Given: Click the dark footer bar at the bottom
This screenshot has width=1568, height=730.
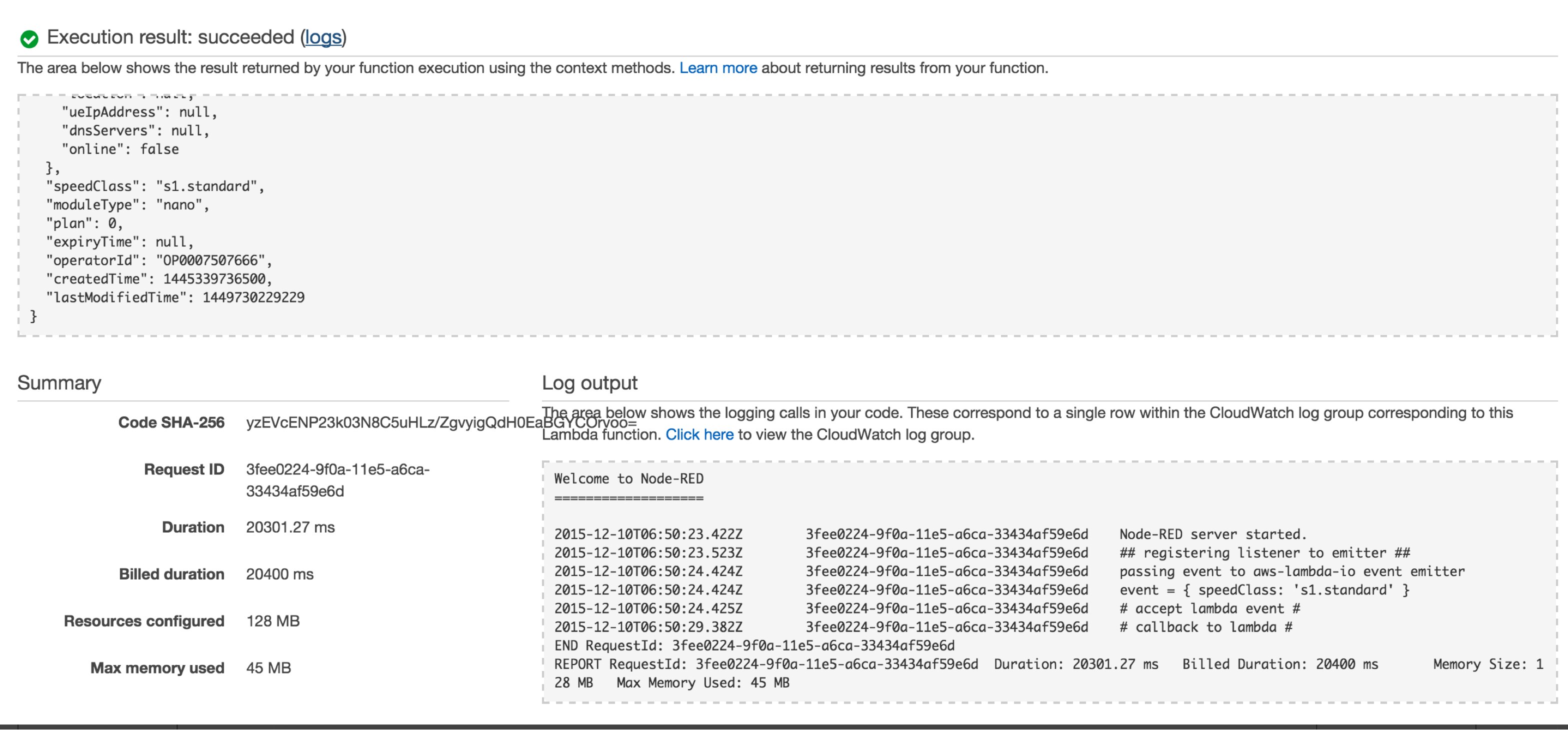Looking at the screenshot, I should click(784, 725).
